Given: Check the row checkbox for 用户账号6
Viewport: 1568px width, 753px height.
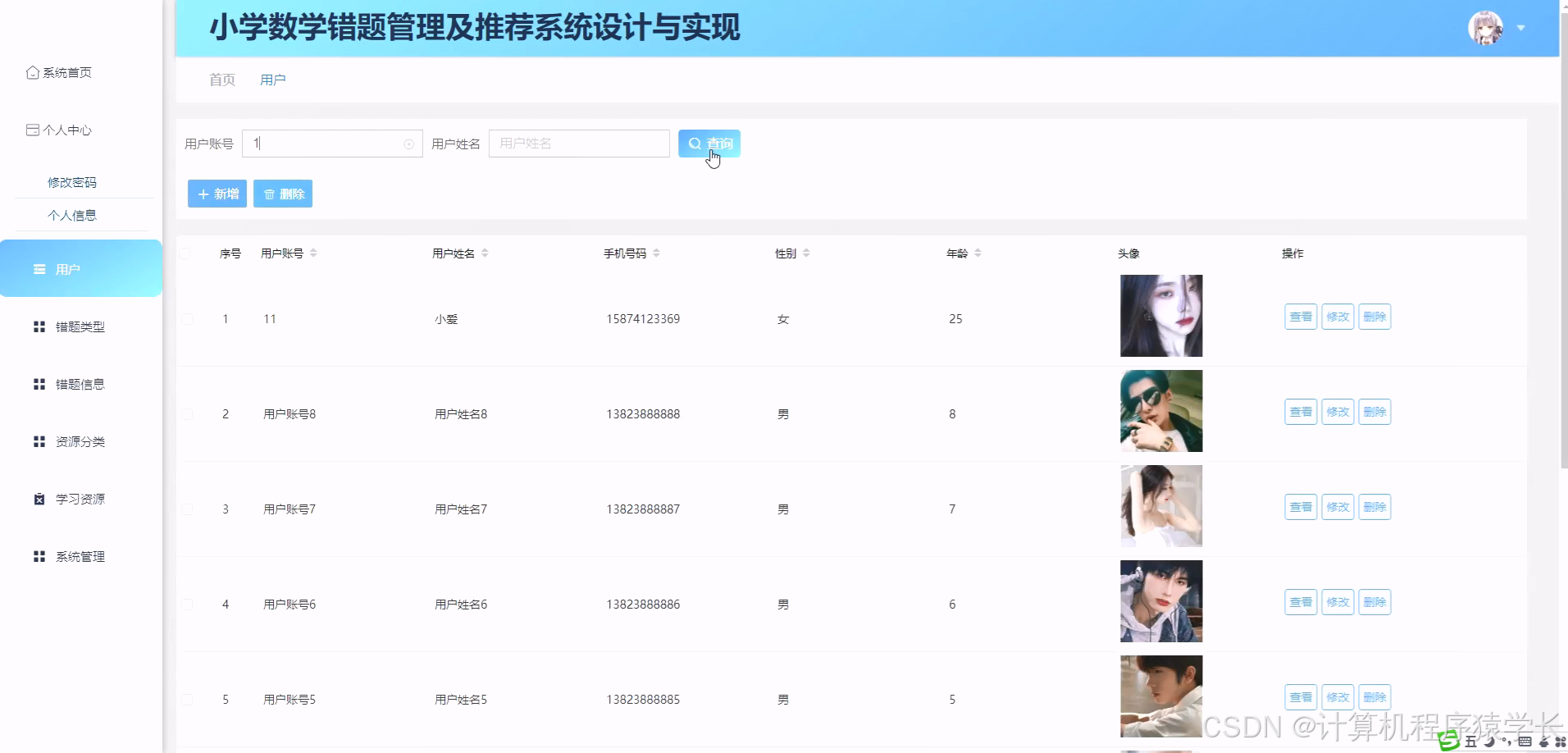Looking at the screenshot, I should click(x=187, y=605).
